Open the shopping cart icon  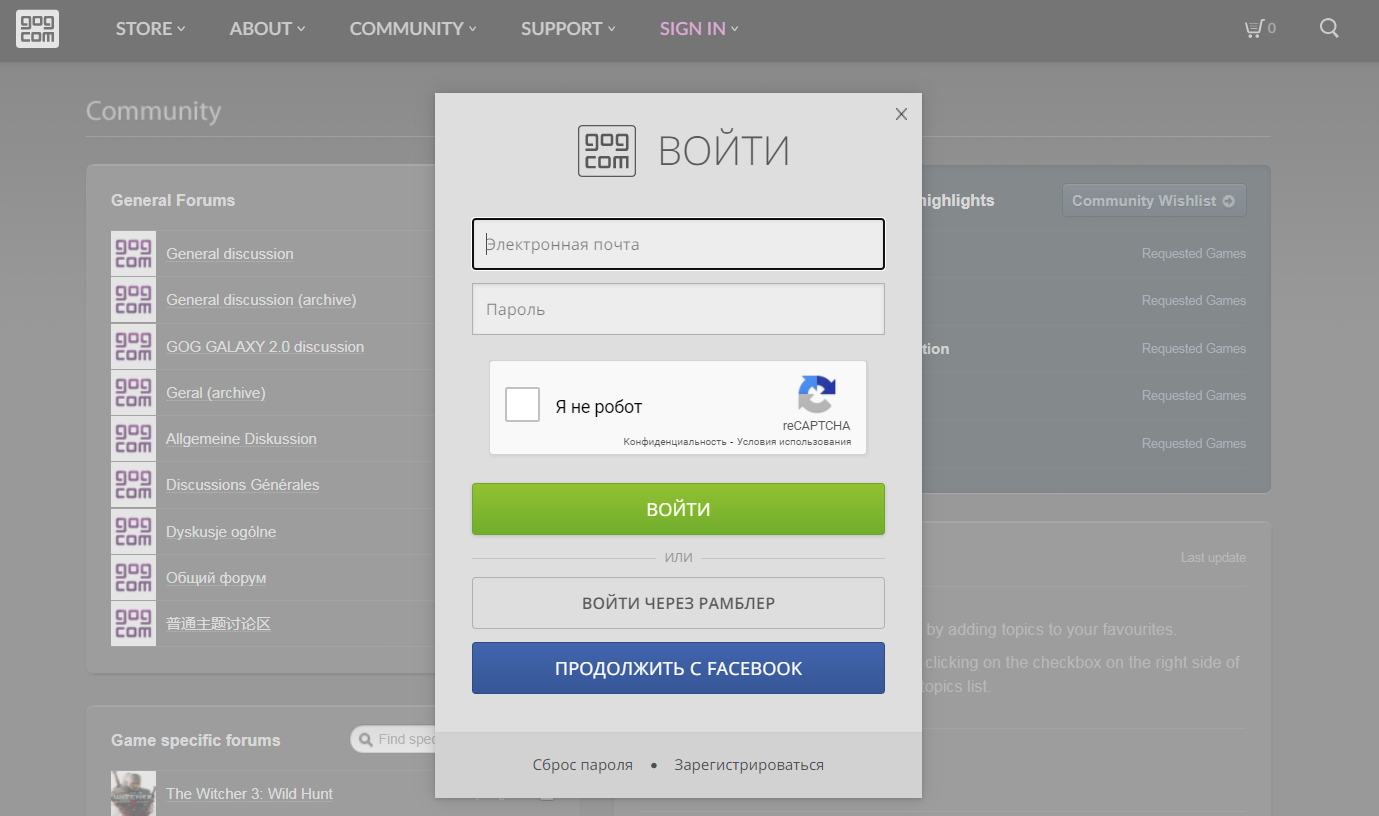coord(1254,29)
